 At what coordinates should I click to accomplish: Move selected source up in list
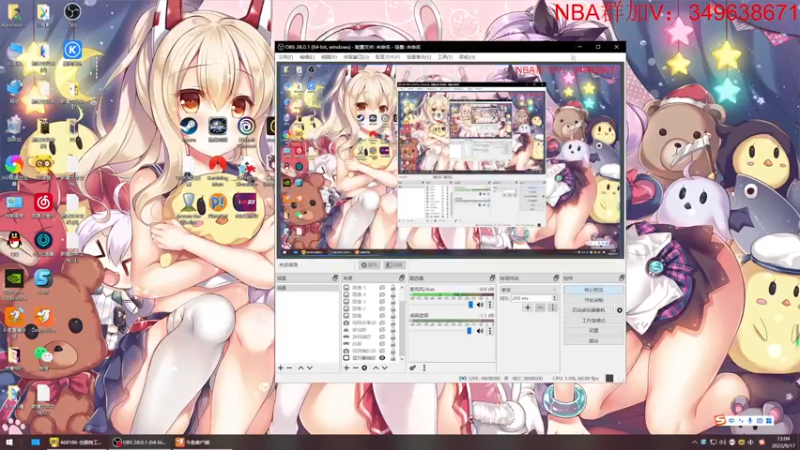376,368
